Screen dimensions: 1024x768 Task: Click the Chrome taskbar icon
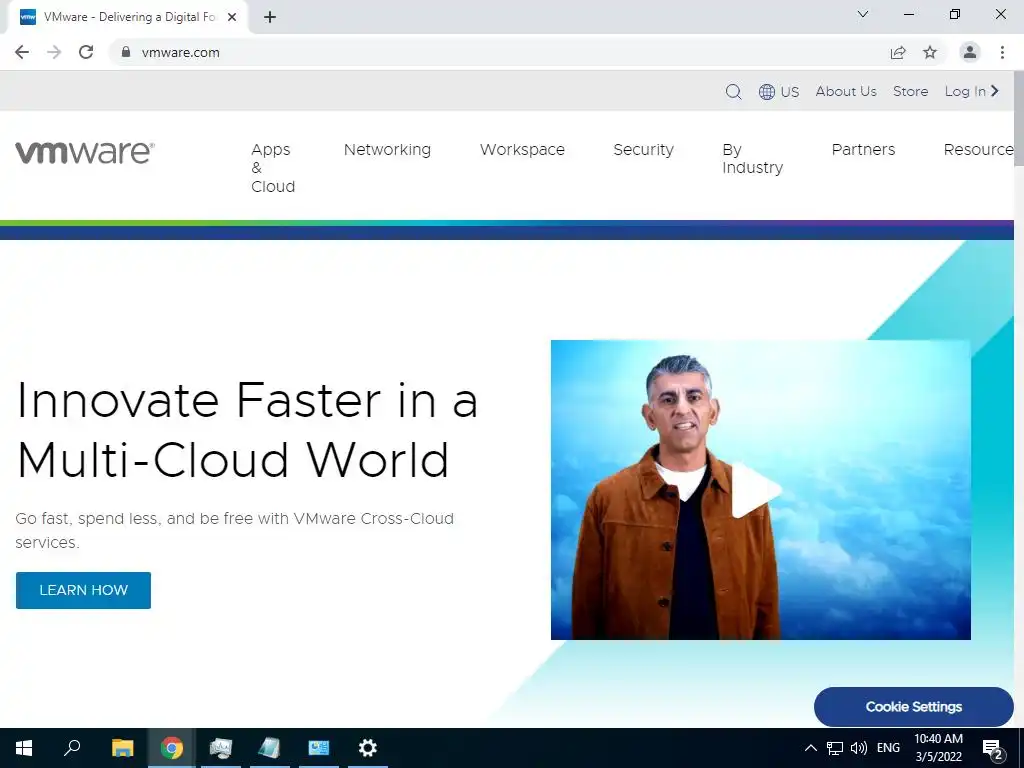pos(172,748)
